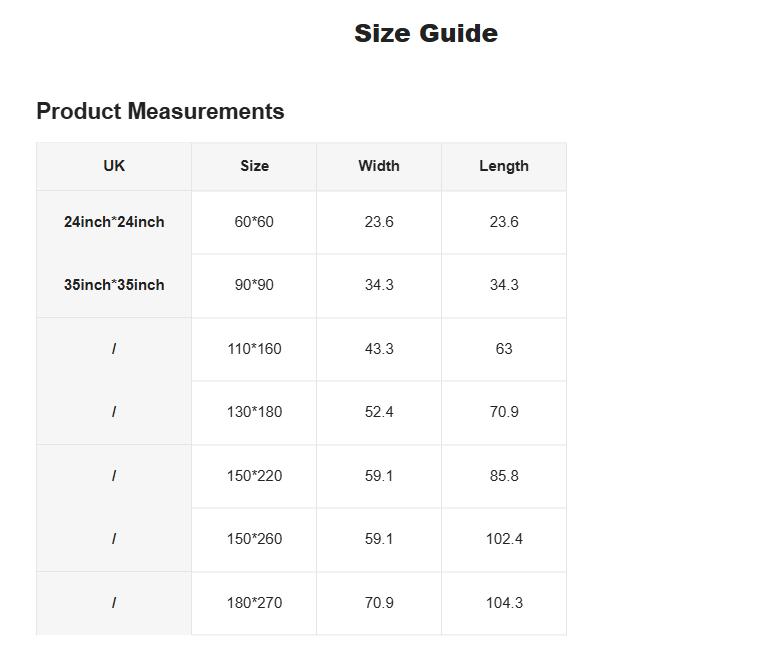Click the 130*180 size cell
The width and height of the screenshot is (775, 652).
click(254, 412)
